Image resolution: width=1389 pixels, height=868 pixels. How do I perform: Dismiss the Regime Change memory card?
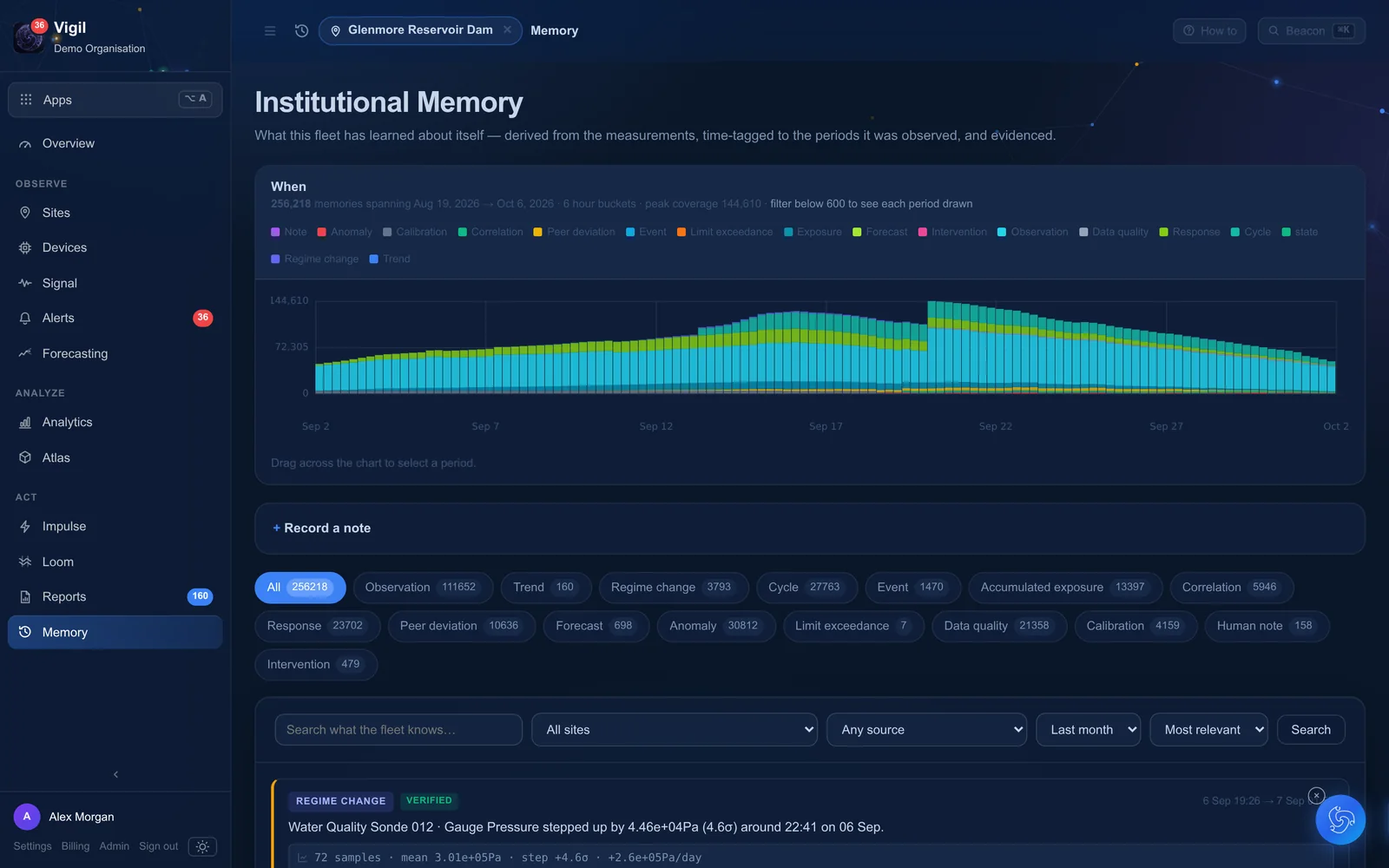[x=1316, y=795]
